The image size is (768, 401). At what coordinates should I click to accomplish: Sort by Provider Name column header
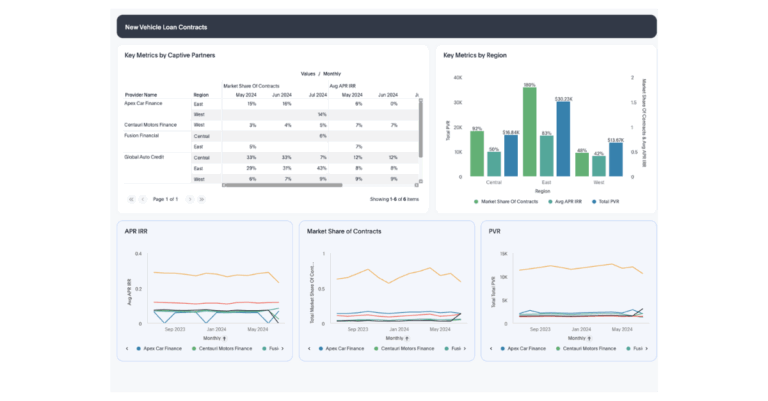140,94
